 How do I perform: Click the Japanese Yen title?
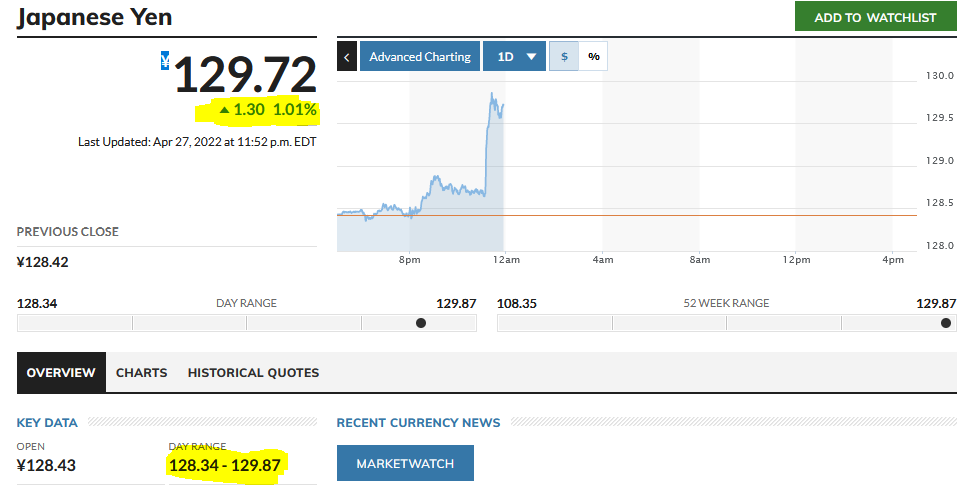coord(95,17)
